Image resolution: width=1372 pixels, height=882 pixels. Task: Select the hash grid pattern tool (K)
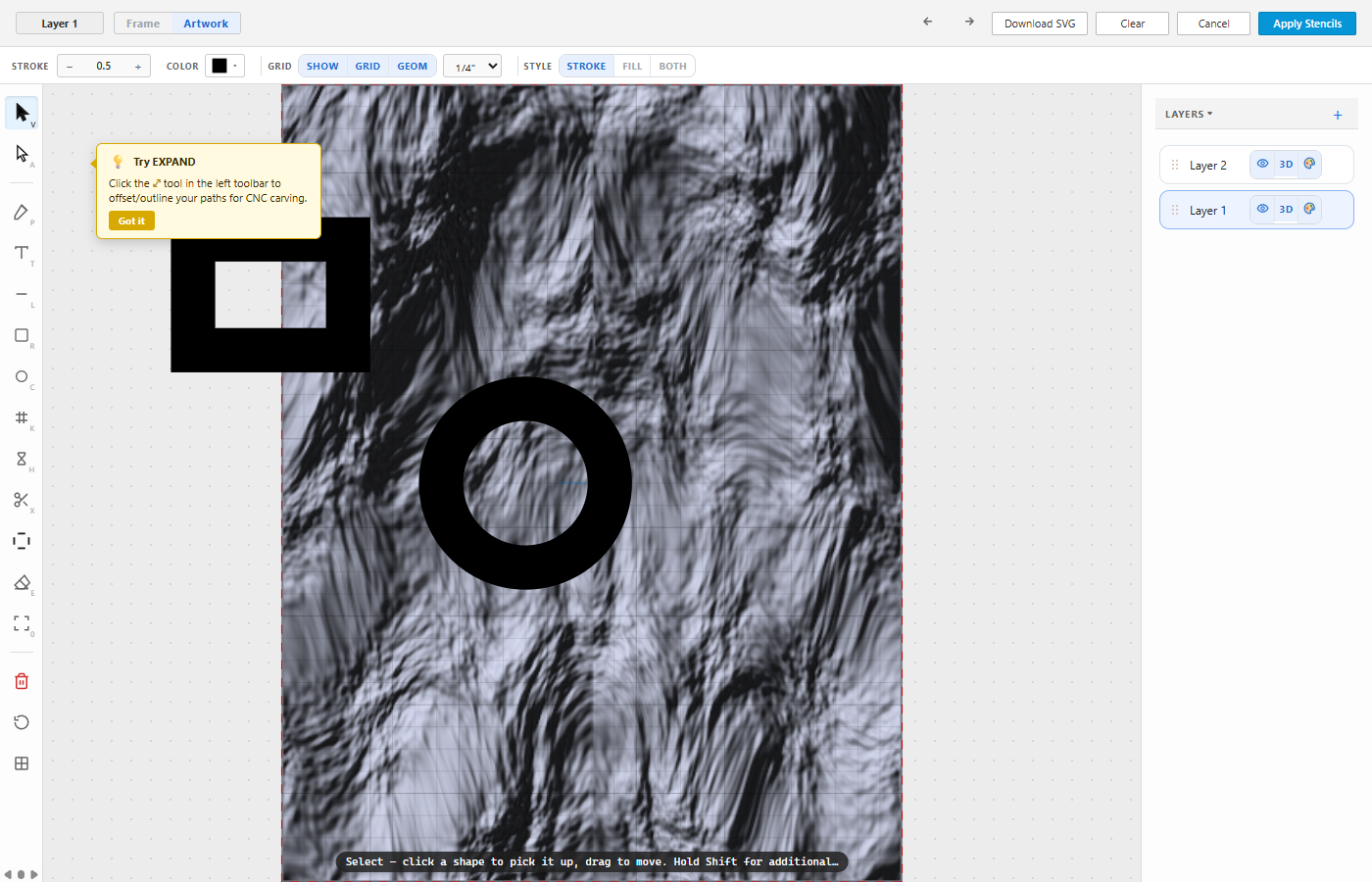click(x=22, y=417)
